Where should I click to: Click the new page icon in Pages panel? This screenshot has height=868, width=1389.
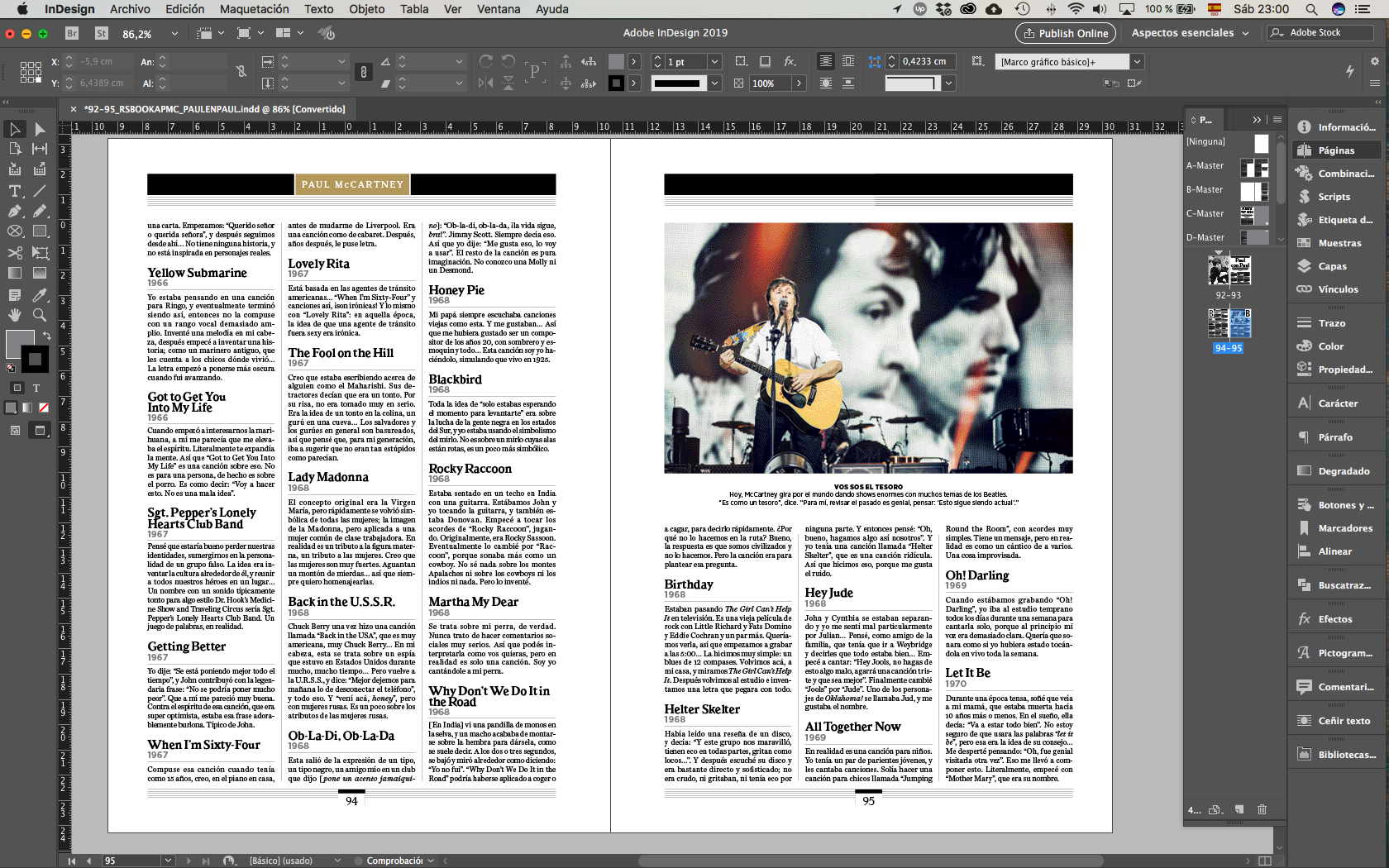tap(1239, 809)
